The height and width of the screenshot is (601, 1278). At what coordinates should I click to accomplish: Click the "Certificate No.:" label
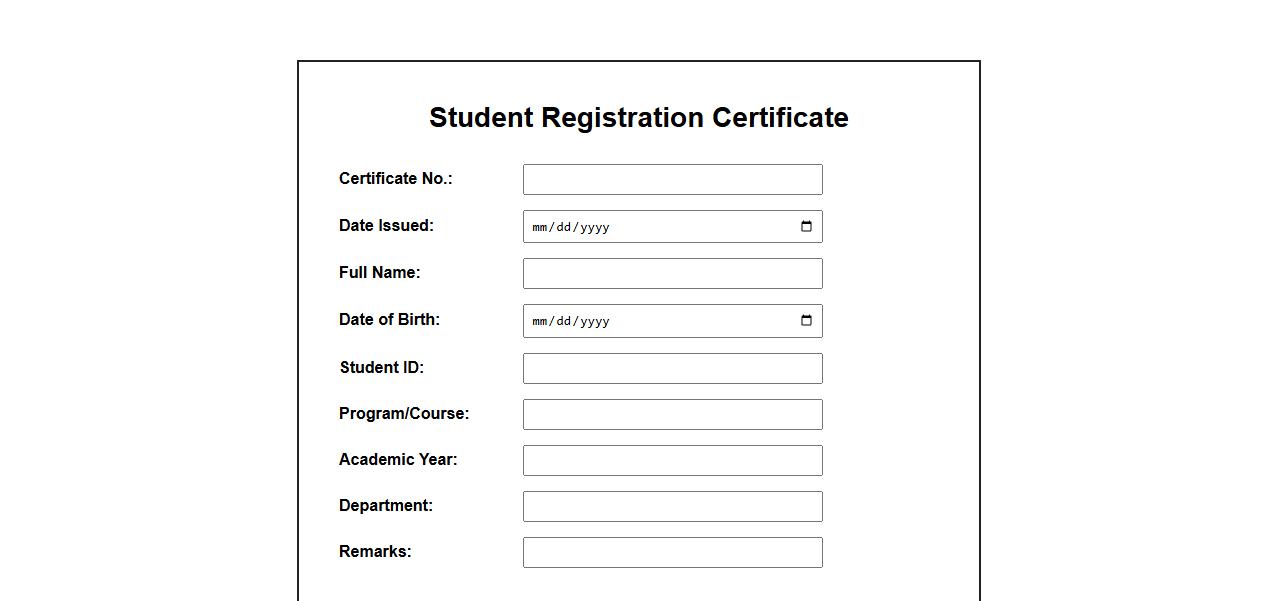(x=395, y=179)
